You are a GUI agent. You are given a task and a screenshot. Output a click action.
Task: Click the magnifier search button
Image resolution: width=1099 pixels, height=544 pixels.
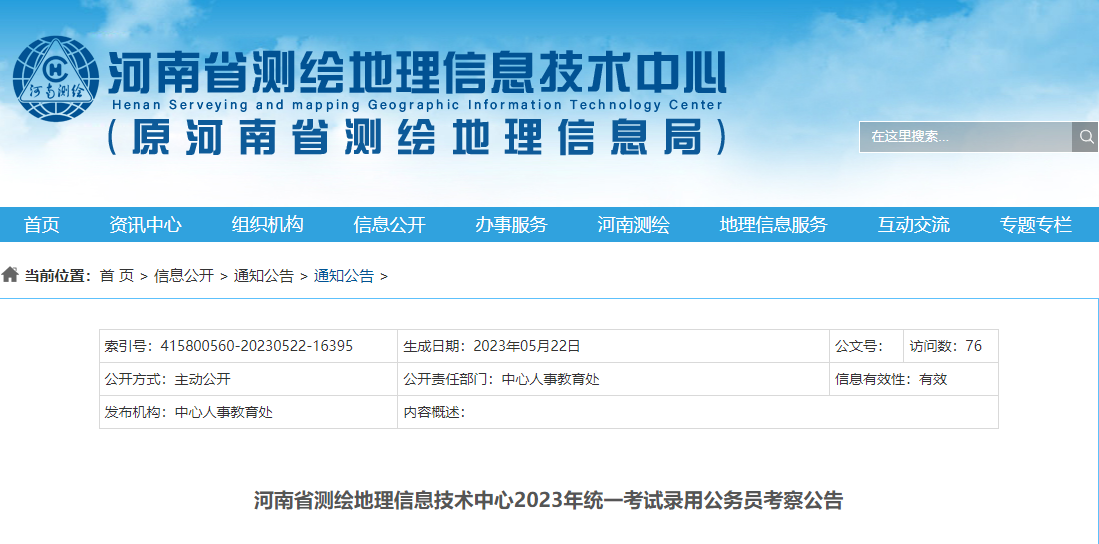[x=1085, y=137]
